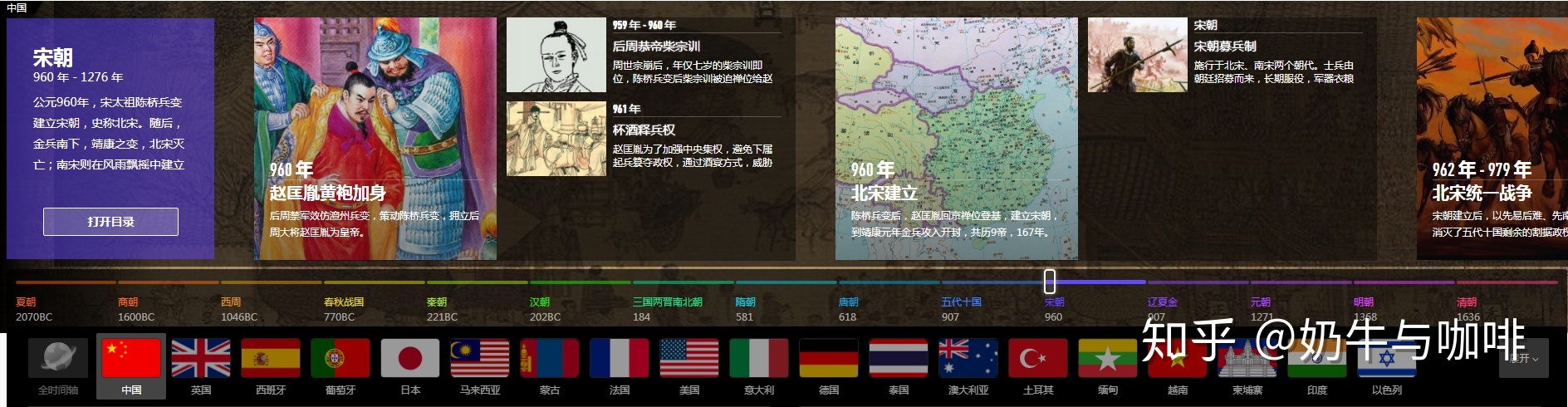Pick the Portugal flag icon
This screenshot has width=1568, height=407.
click(x=341, y=359)
